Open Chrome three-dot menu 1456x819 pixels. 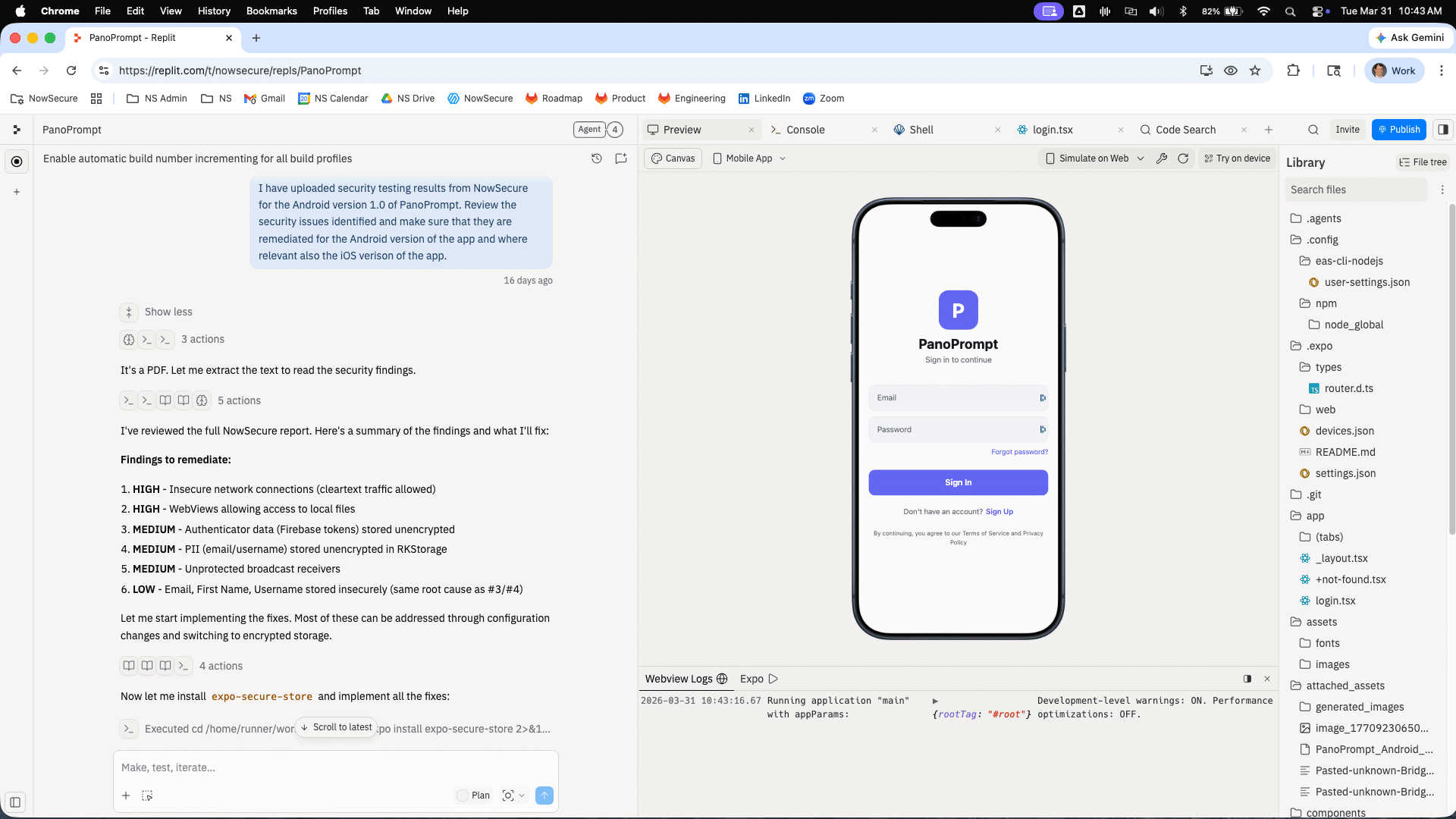pyautogui.click(x=1442, y=71)
